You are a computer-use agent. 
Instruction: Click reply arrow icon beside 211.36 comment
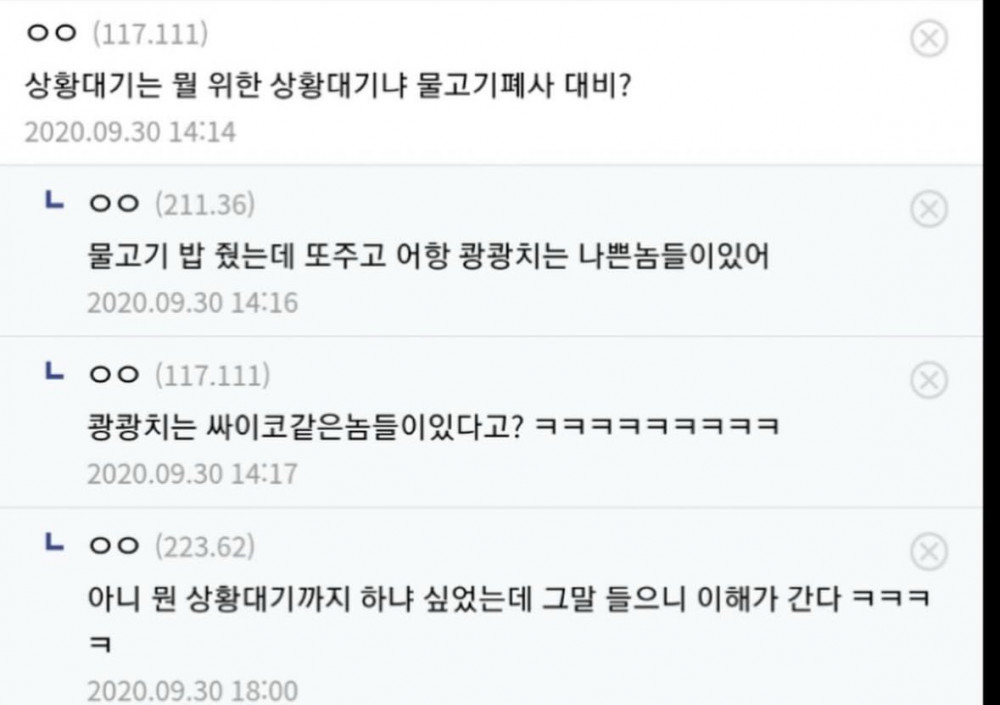pyautogui.click(x=54, y=201)
